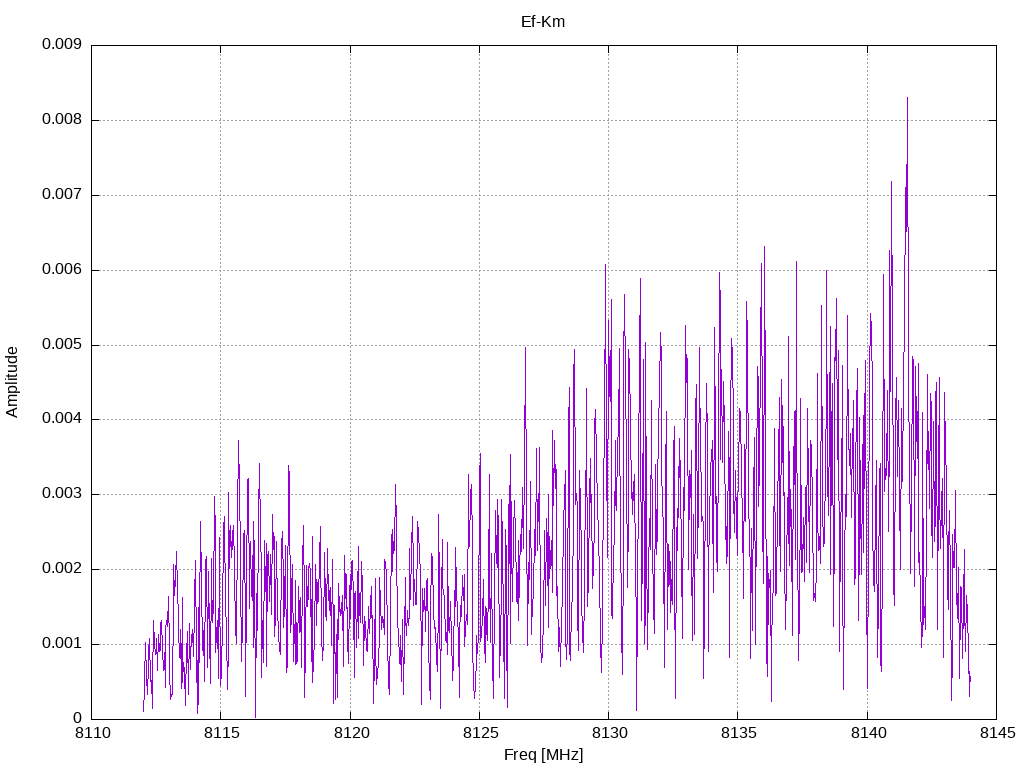The height and width of the screenshot is (768, 1024).
Task: Click the plot title Ef-Km
Action: [543, 22]
